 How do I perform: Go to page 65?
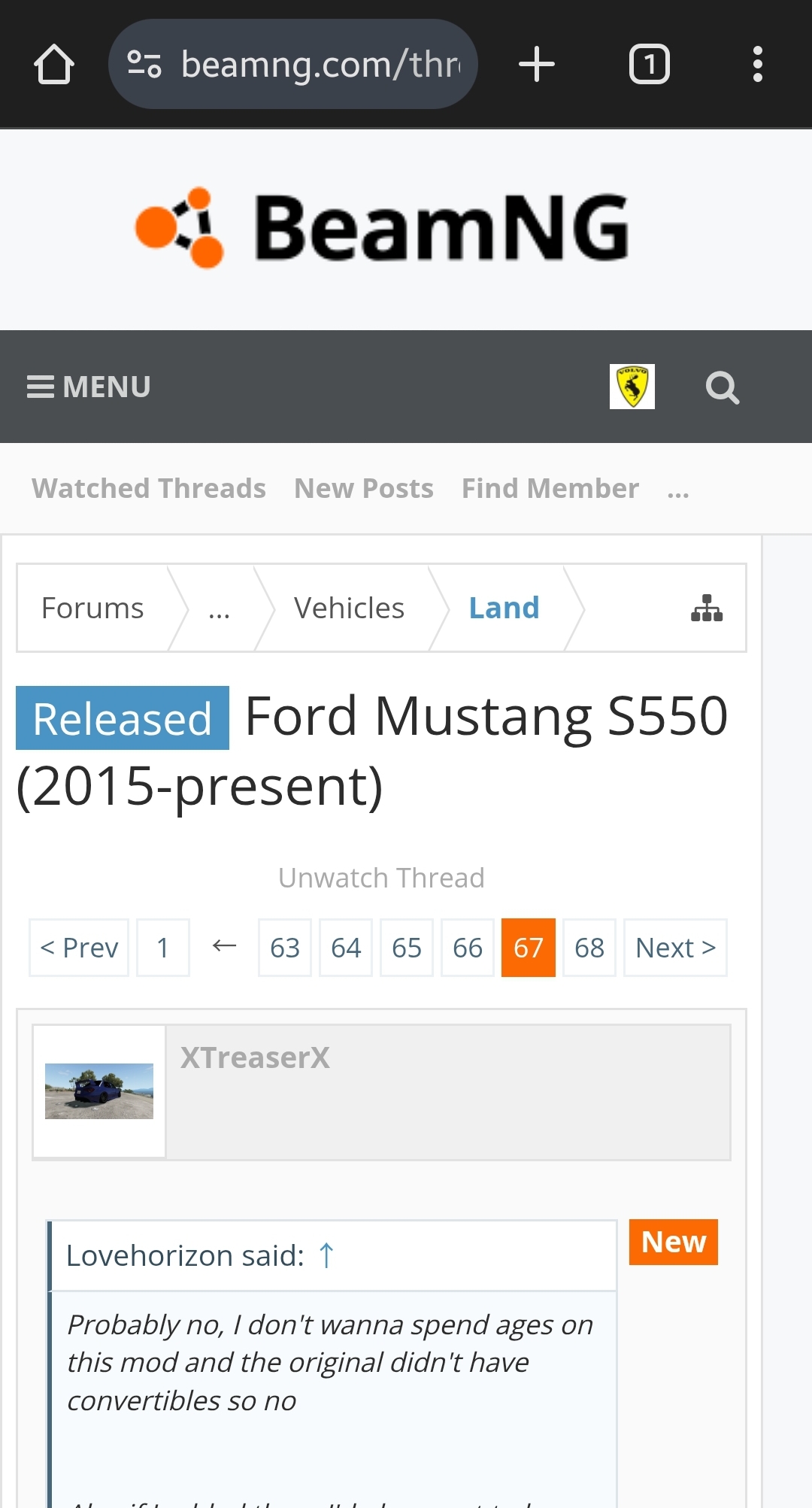click(407, 948)
